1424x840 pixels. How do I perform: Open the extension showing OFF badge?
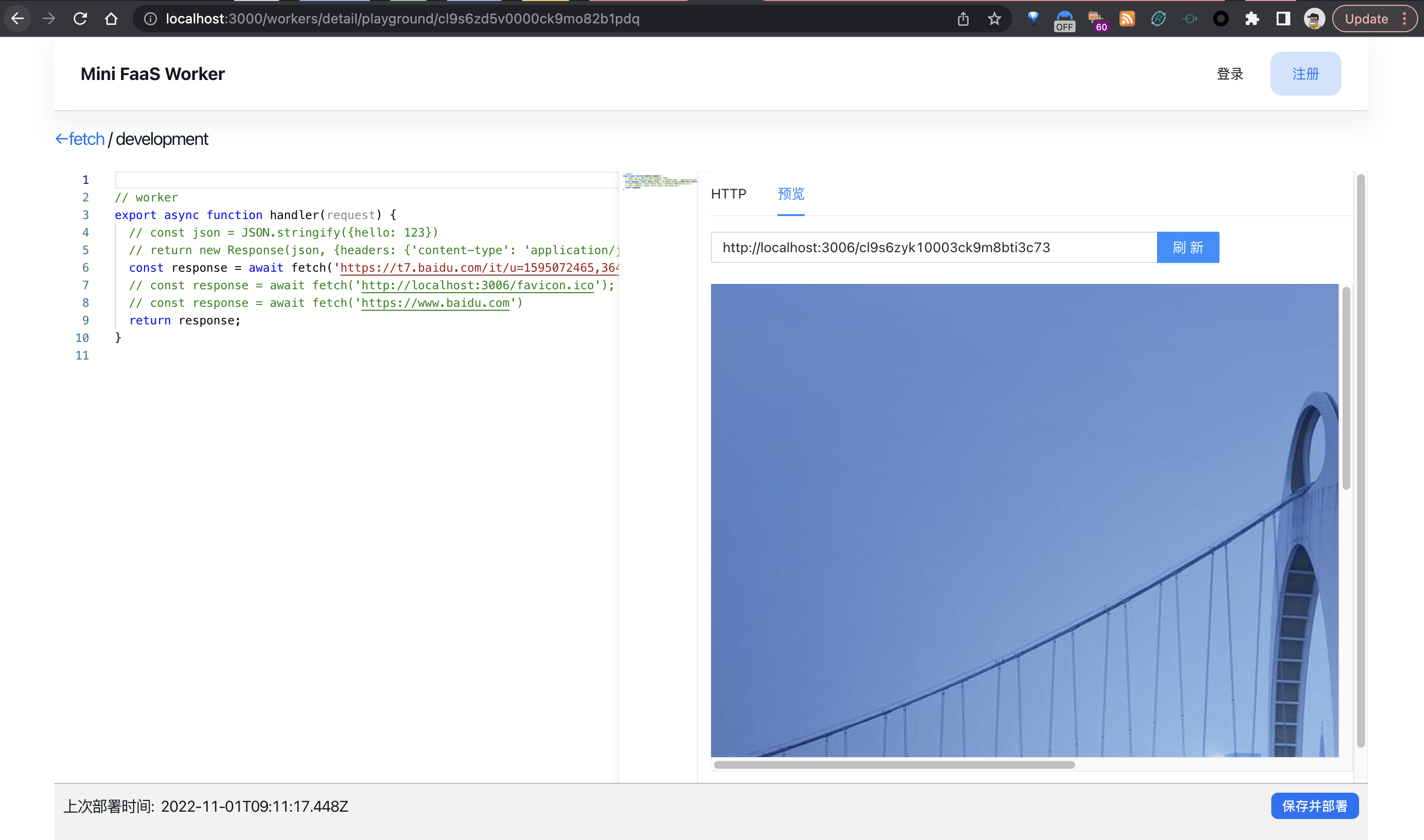click(x=1064, y=20)
